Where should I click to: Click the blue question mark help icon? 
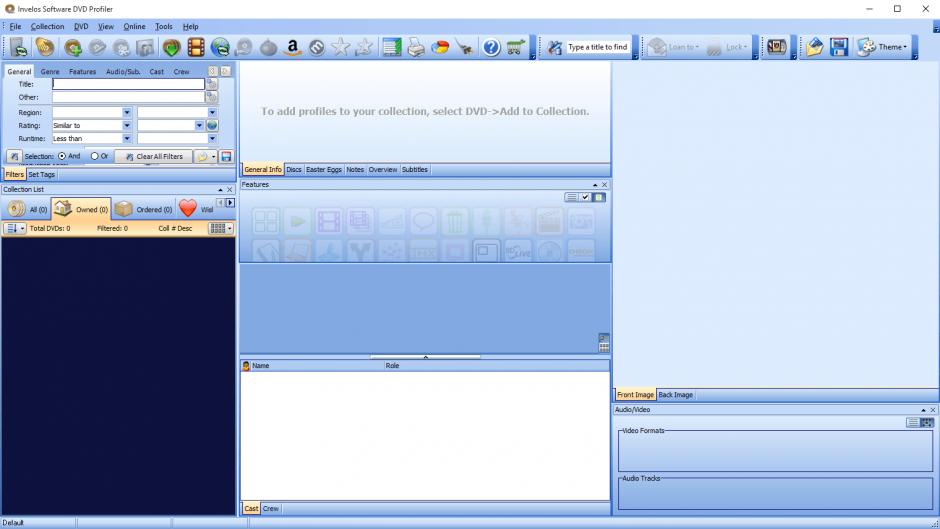[491, 47]
